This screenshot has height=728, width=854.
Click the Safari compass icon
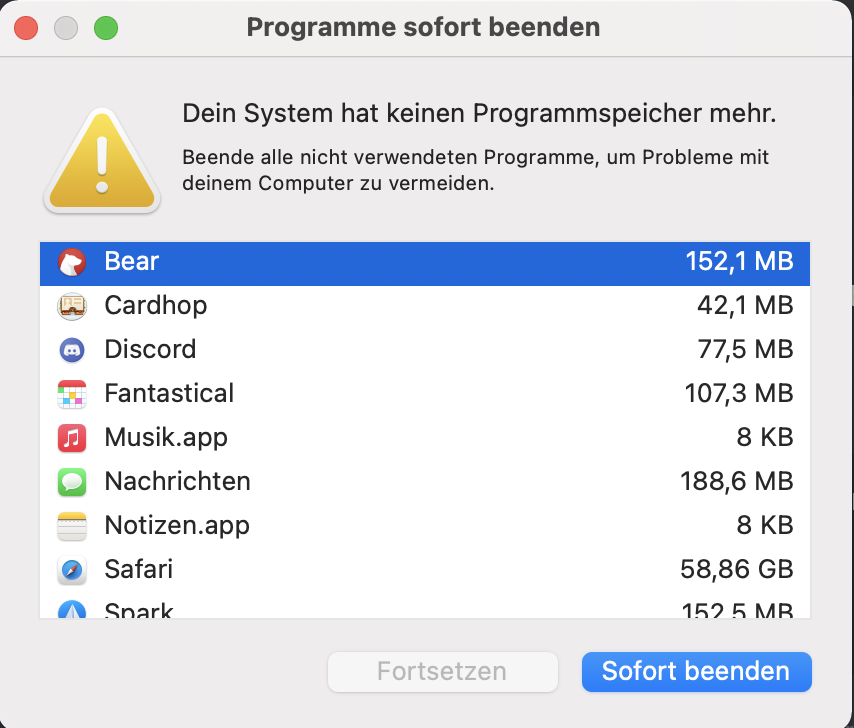(72, 570)
